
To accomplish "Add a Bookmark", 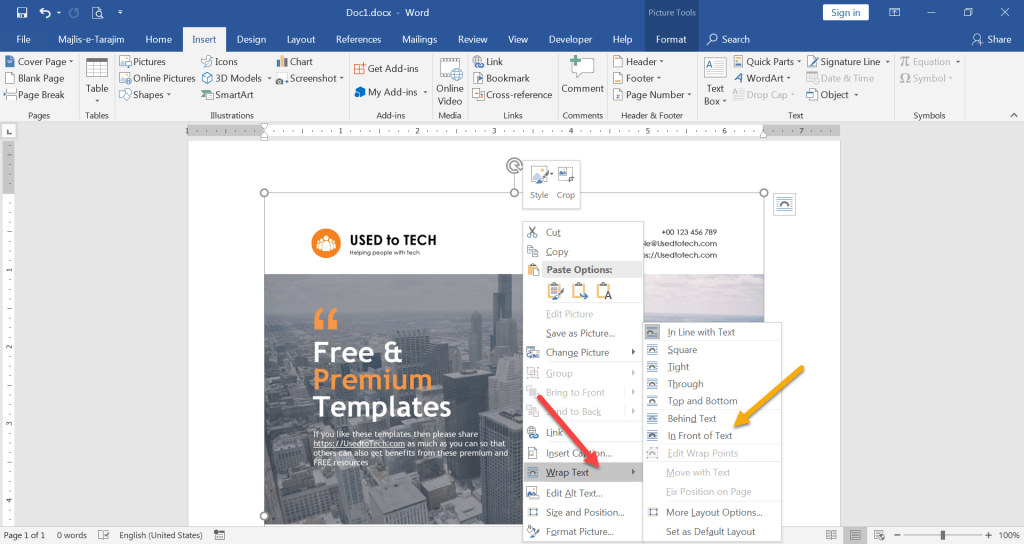I will [x=501, y=78].
